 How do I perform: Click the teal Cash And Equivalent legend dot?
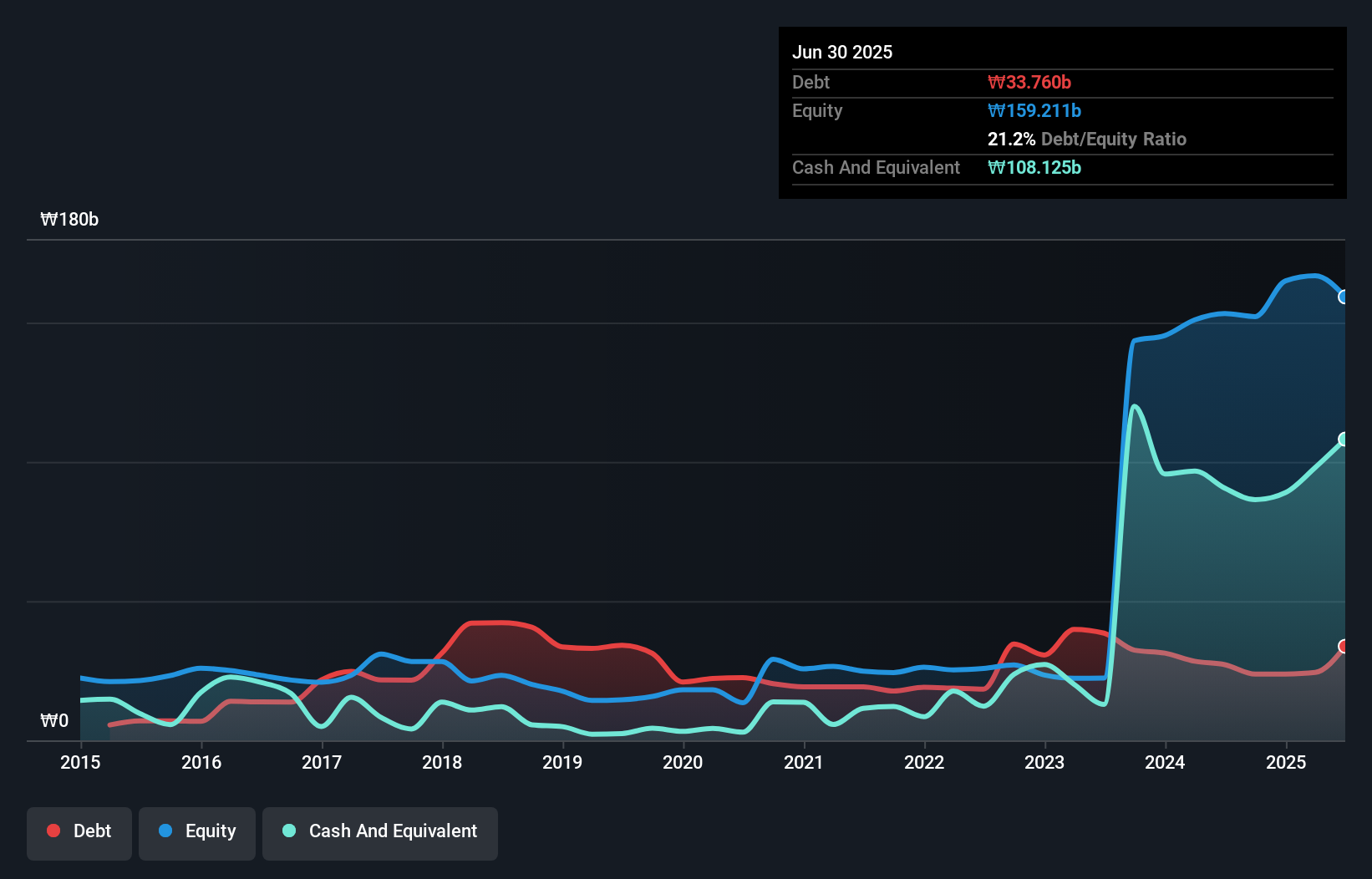coord(288,831)
